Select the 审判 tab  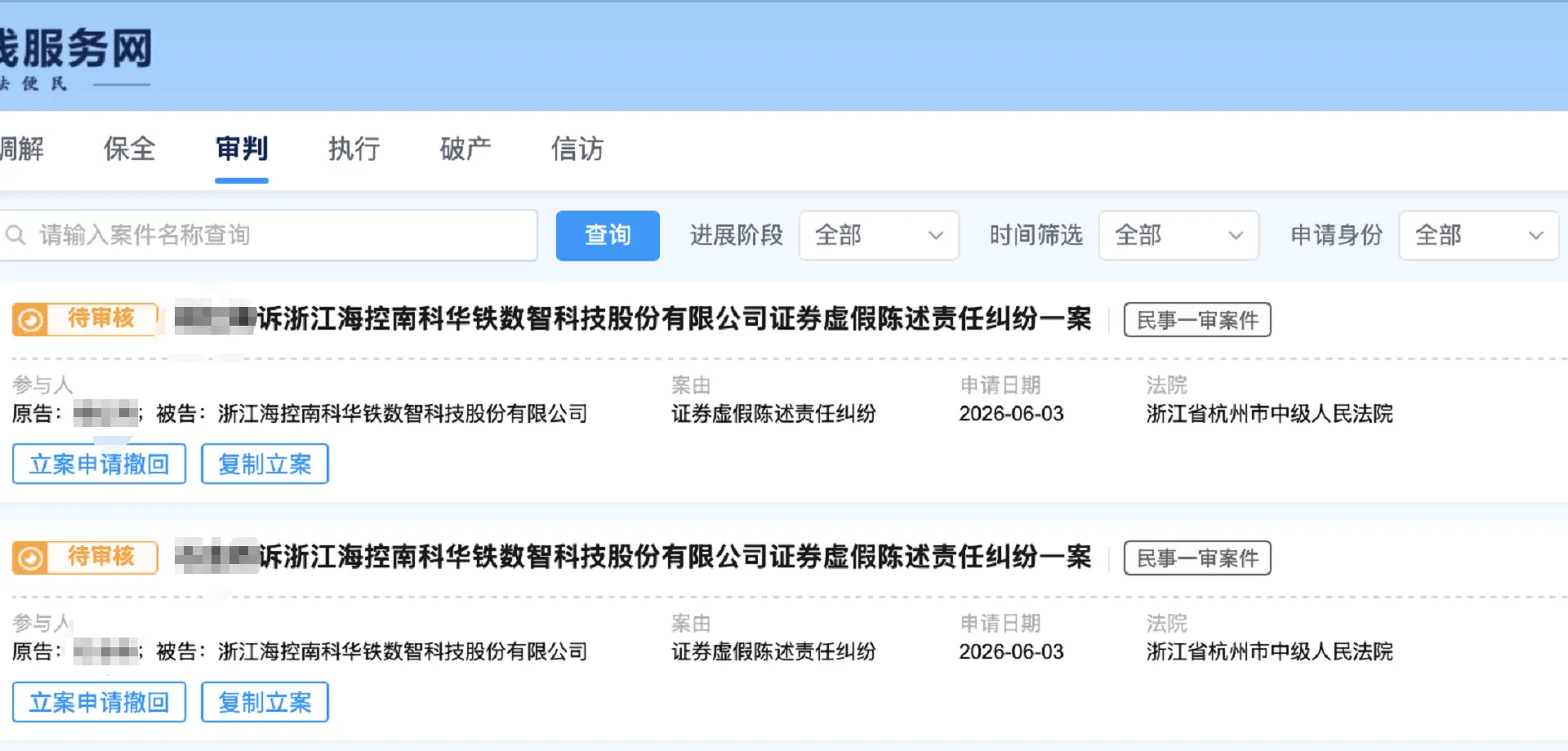(x=242, y=149)
